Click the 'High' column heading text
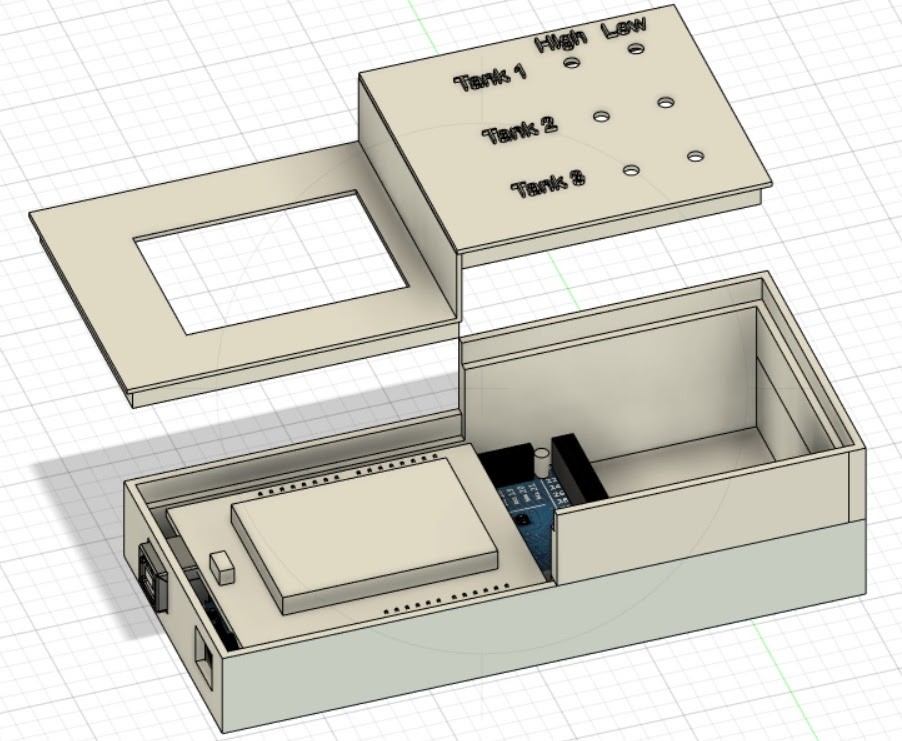Viewport: 902px width, 741px height. coord(560,40)
